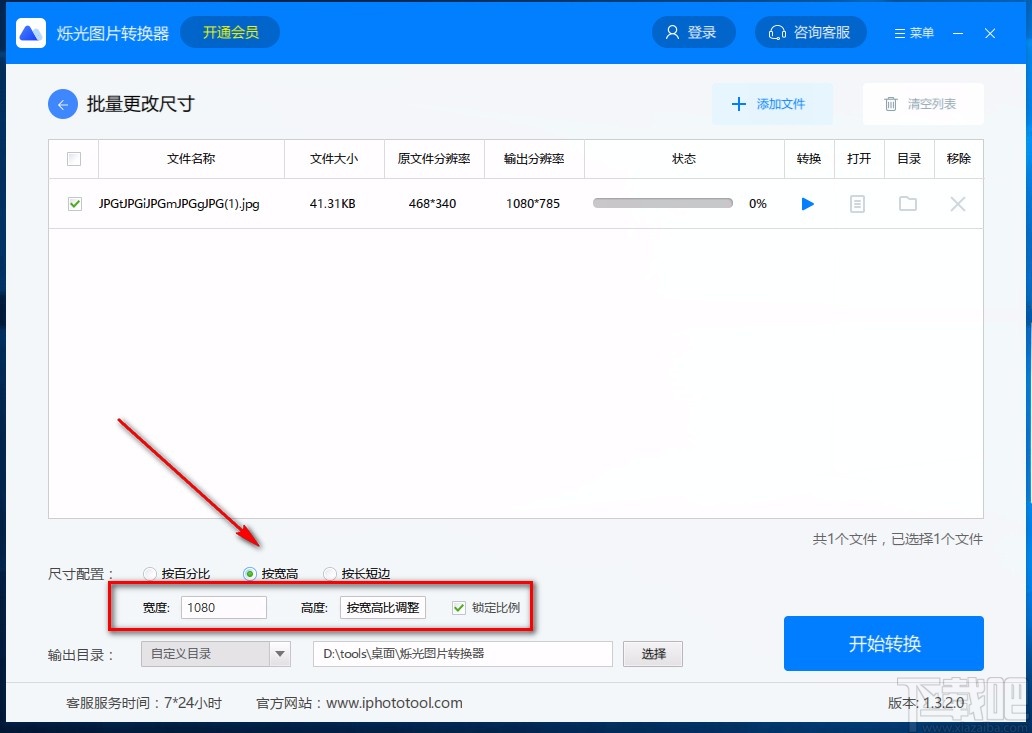Check the select-all checkbox in table header

pyautogui.click(x=73, y=158)
